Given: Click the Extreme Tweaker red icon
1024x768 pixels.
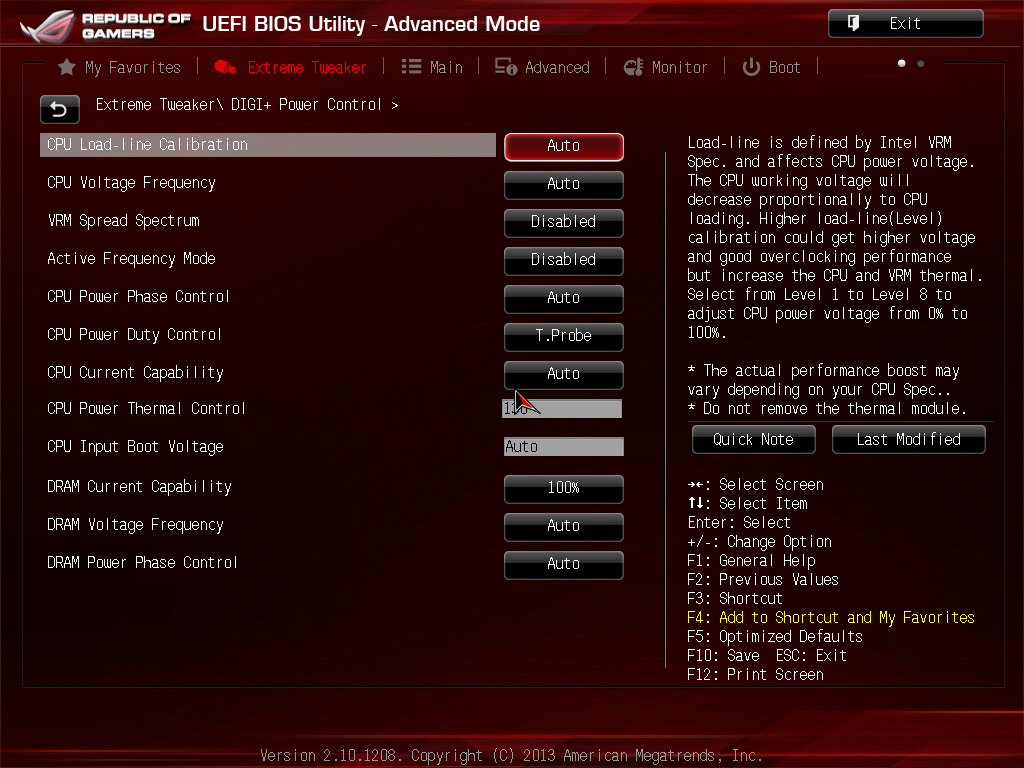Looking at the screenshot, I should point(225,67).
